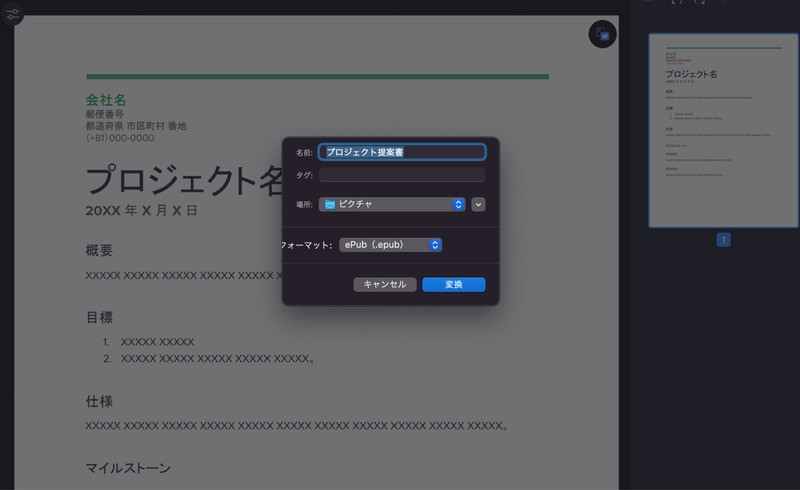Click the マイルストーン section heading
The height and width of the screenshot is (490, 800).
click(128, 468)
